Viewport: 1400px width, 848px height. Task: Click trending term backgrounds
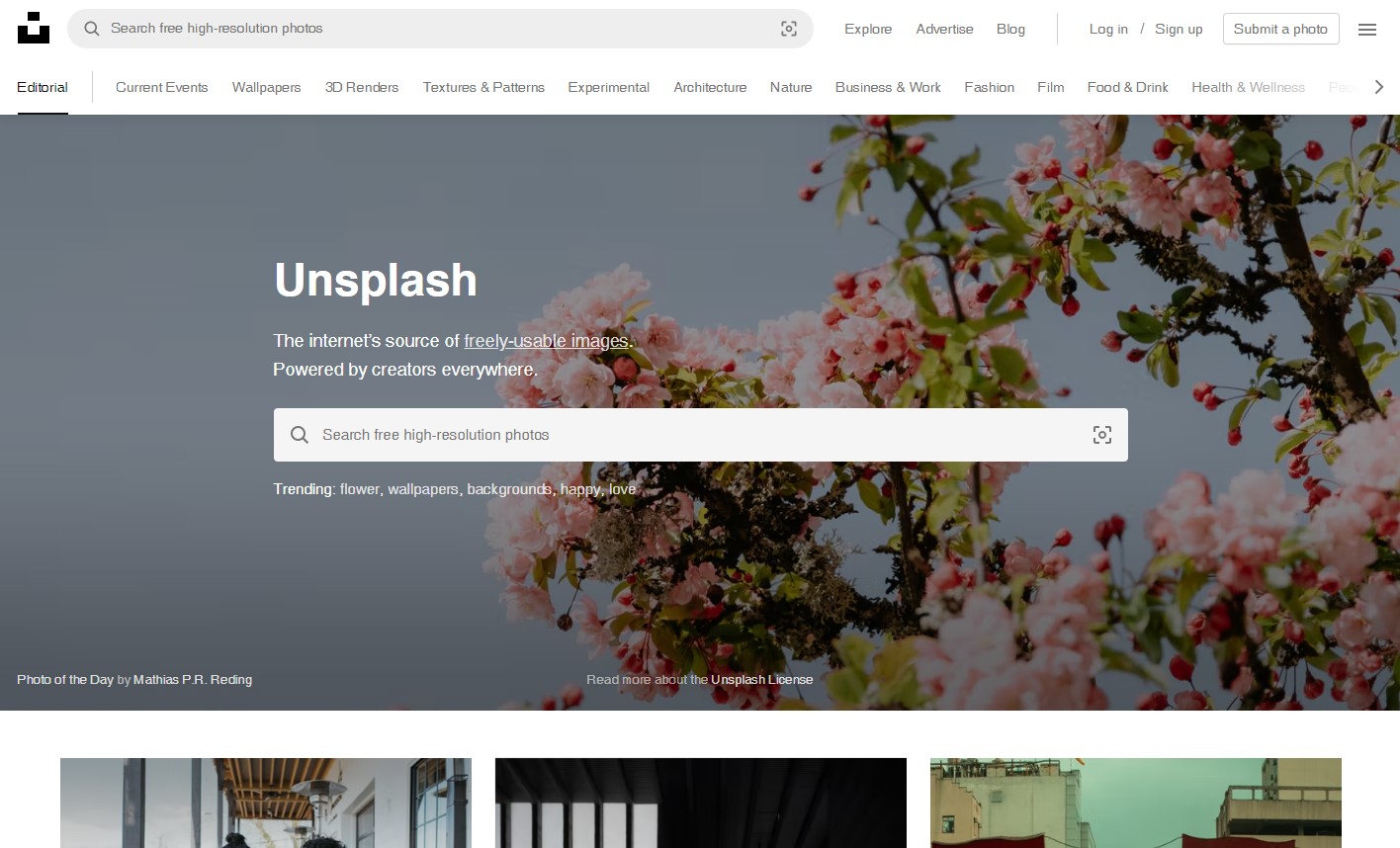(509, 489)
